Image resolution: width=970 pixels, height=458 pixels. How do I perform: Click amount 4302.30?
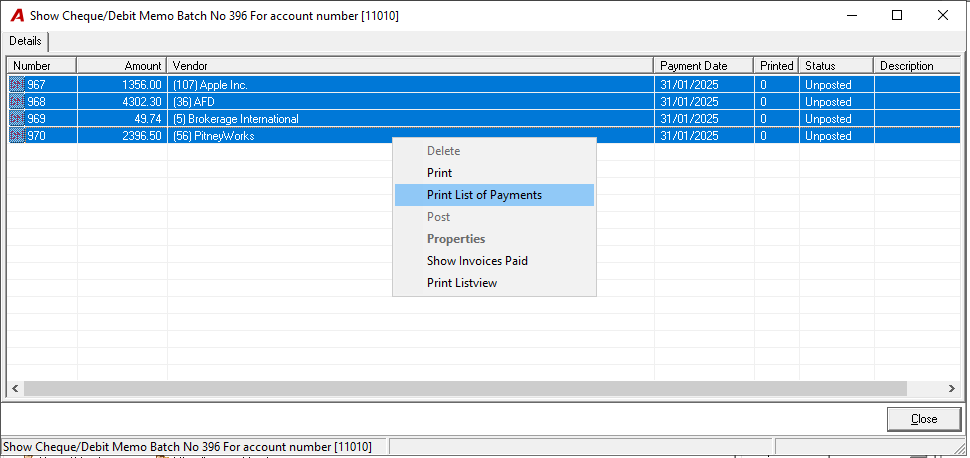pos(142,102)
